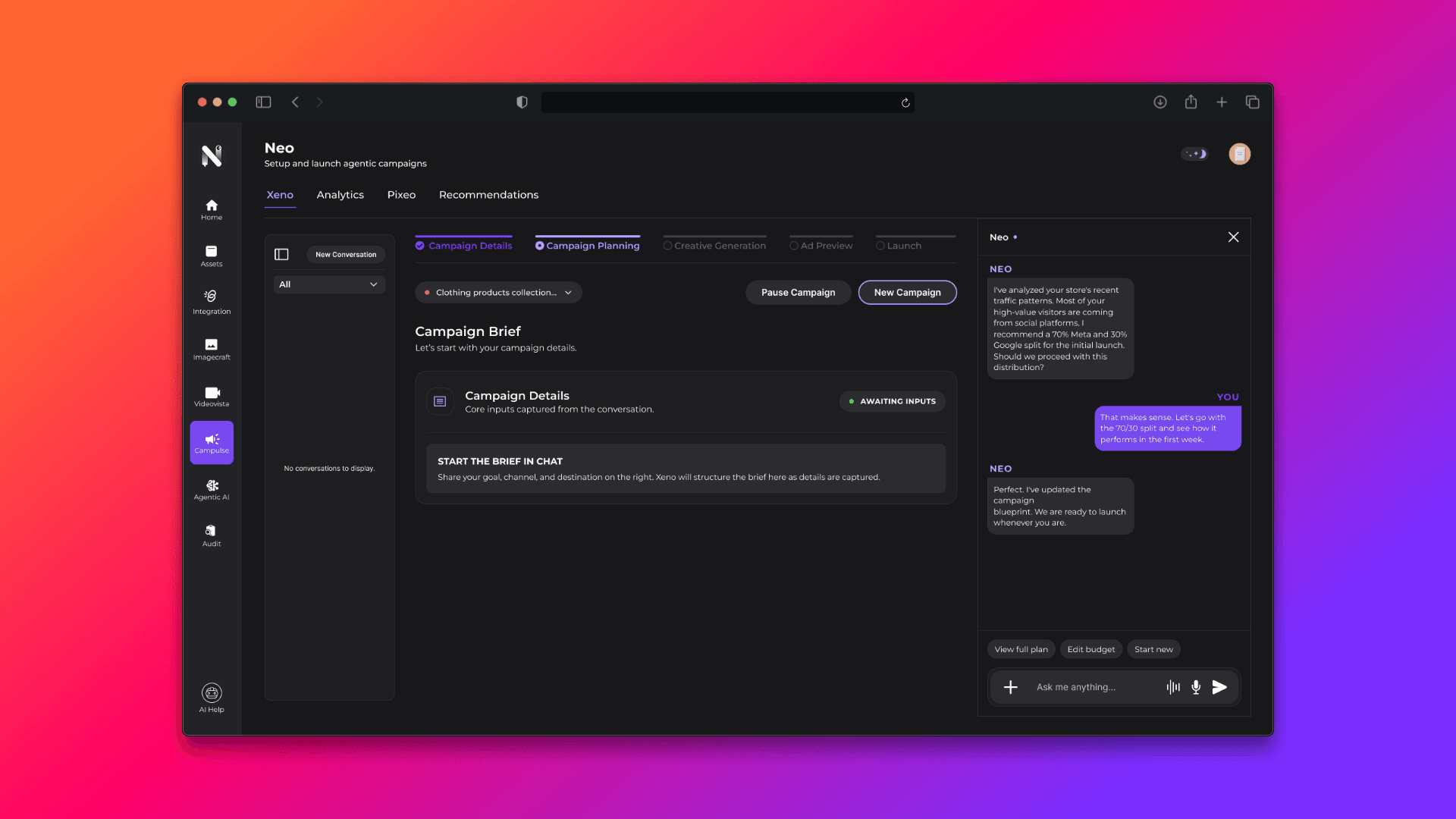Open Home in the sidebar
This screenshot has height=819, width=1456.
(212, 209)
